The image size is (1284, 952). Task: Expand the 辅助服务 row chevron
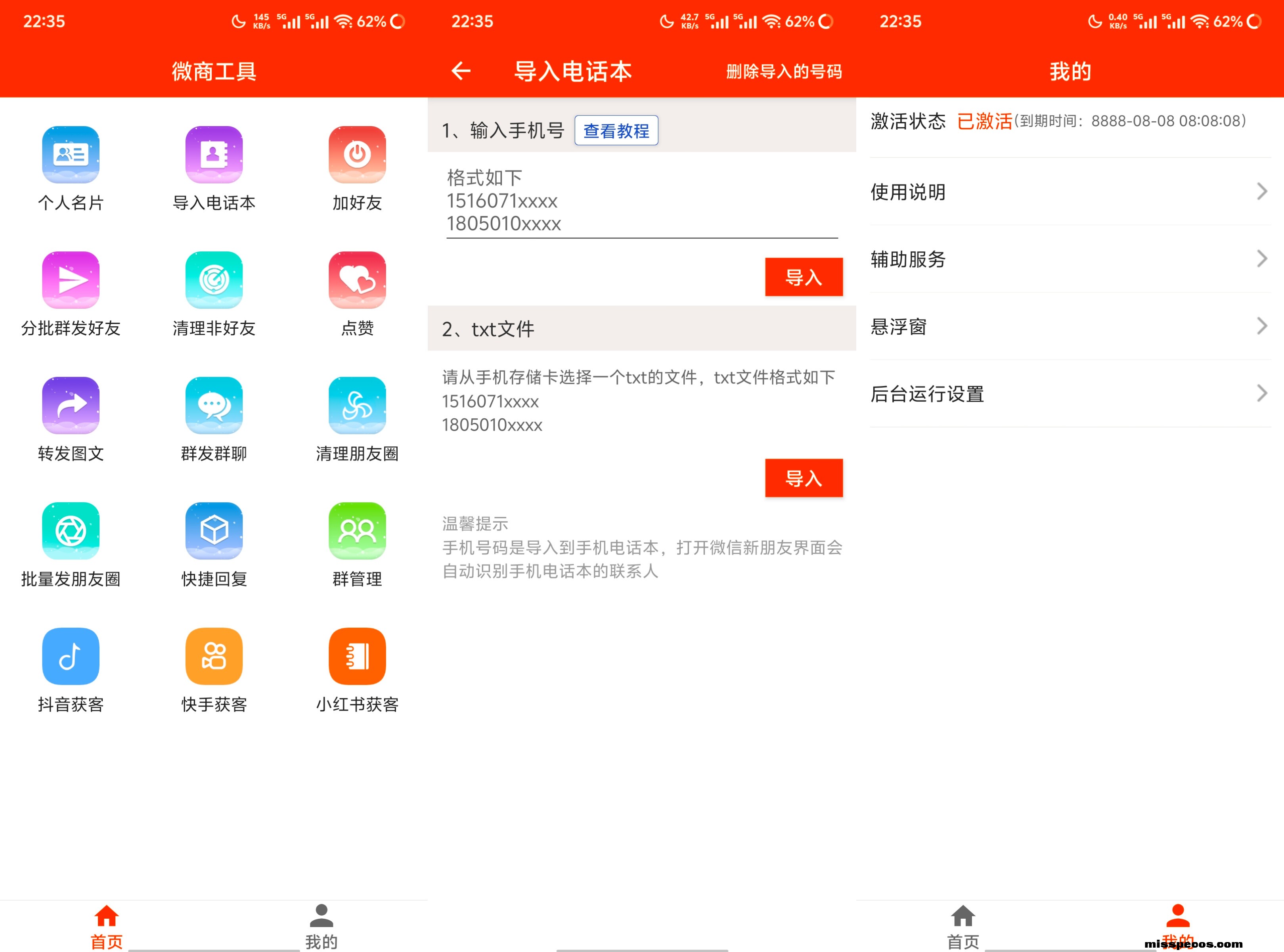pyautogui.click(x=1261, y=259)
